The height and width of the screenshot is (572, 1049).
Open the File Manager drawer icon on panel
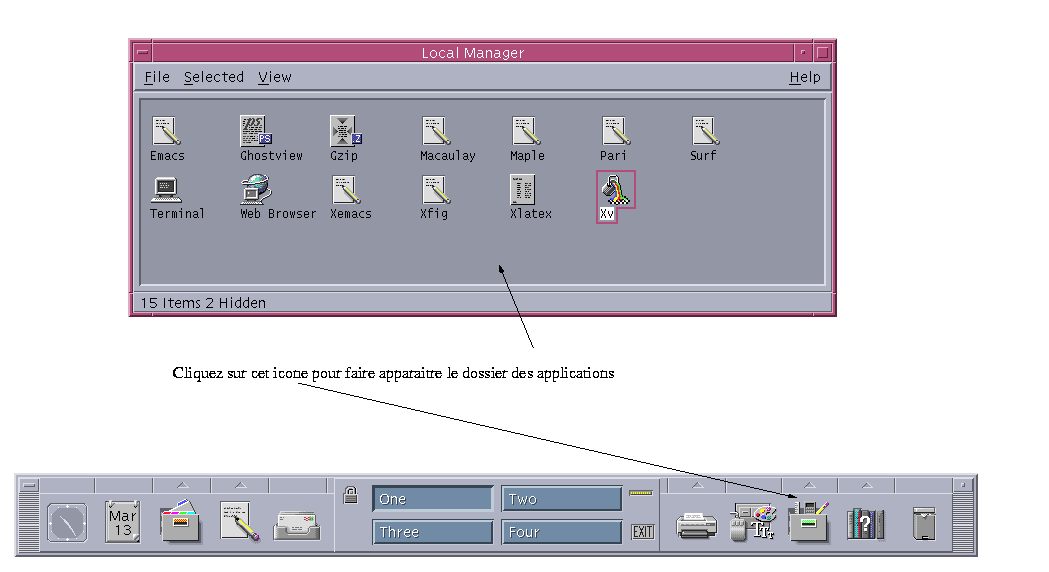pyautogui.click(x=180, y=521)
